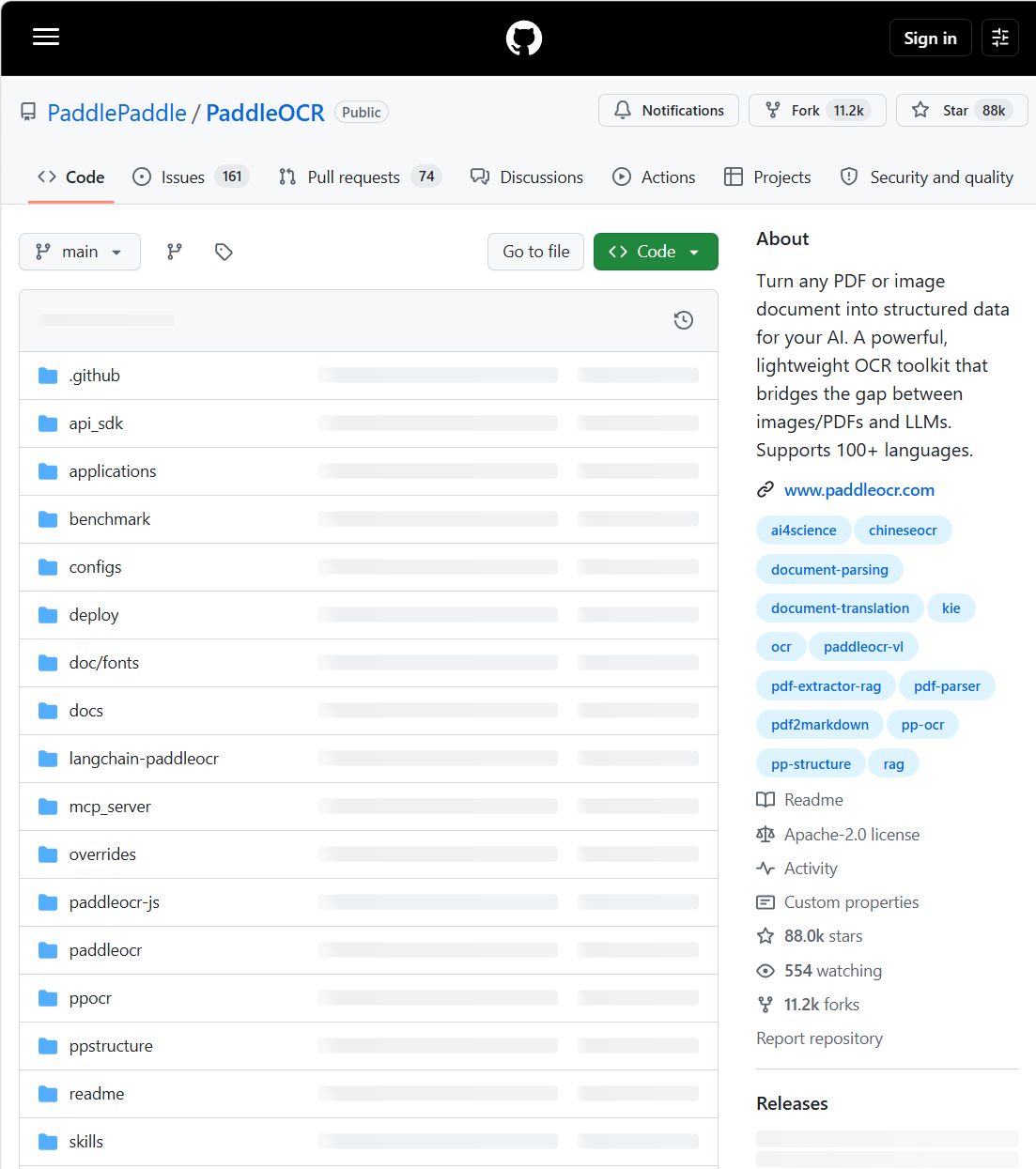The height and width of the screenshot is (1169, 1036).
Task: Click the repository icon before PaddlePaddle
Action: pos(28,113)
